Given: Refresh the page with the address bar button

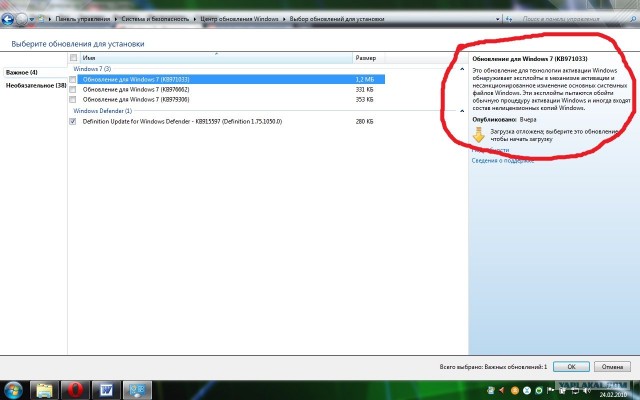Looking at the screenshot, I should click(x=509, y=19).
